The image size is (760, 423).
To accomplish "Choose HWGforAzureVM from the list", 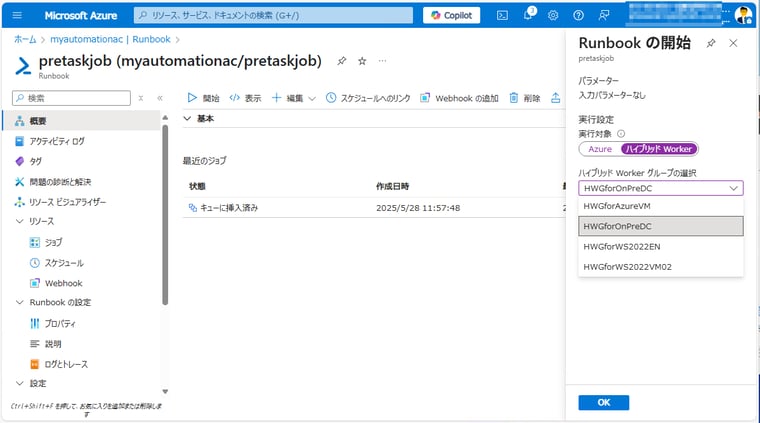I will pyautogui.click(x=661, y=206).
